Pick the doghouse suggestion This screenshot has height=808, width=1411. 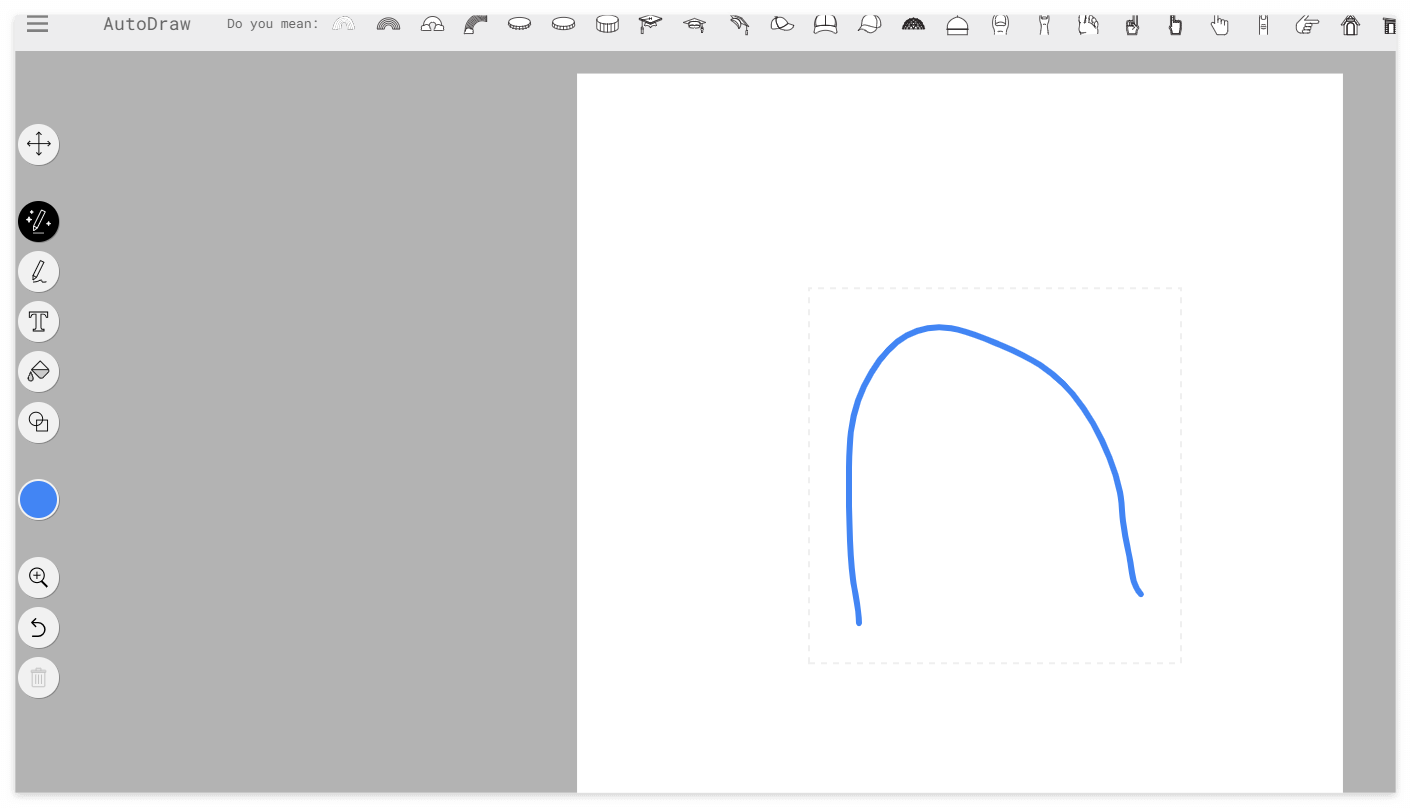(x=1351, y=24)
